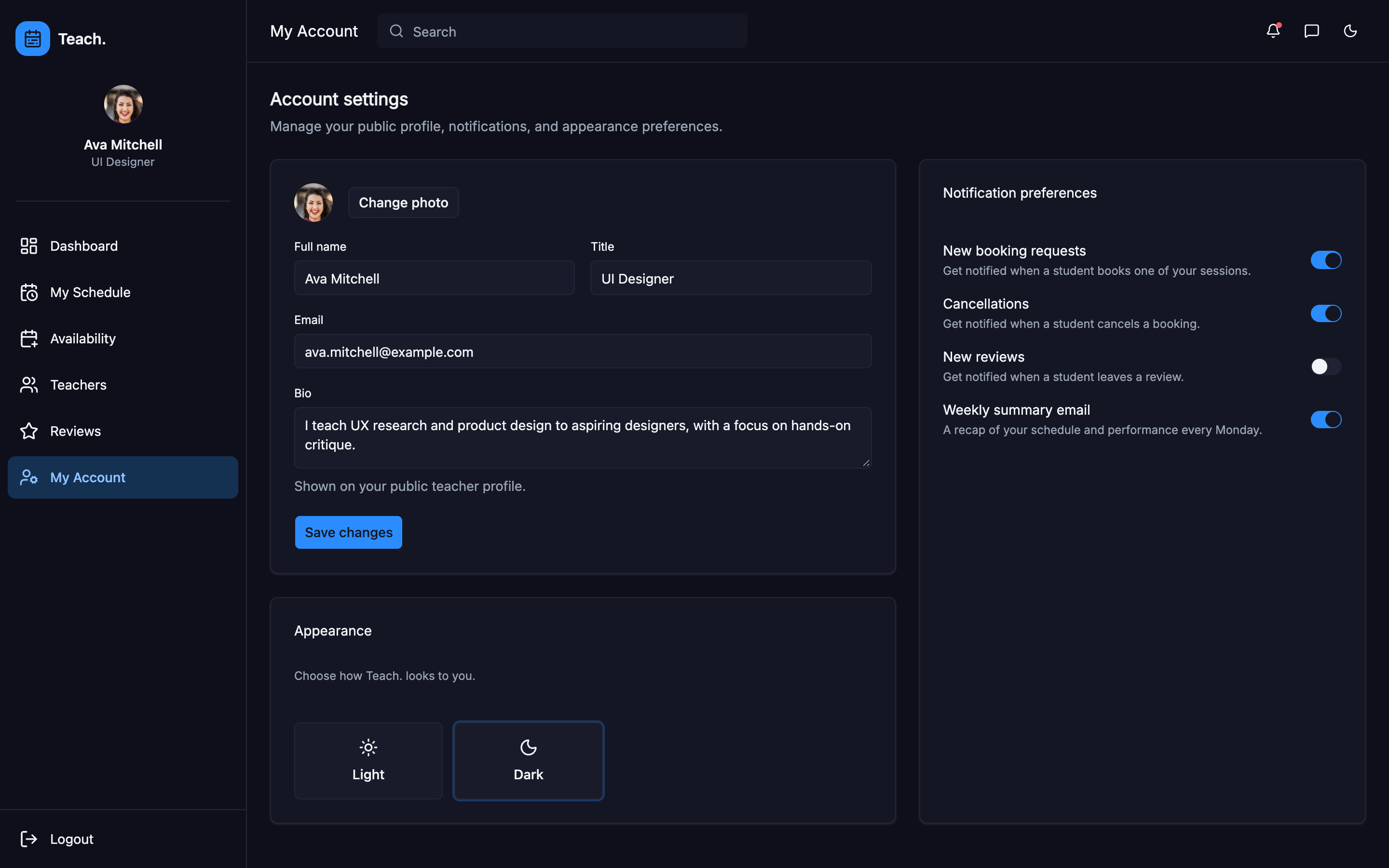Focus the Search field
The image size is (1389, 868).
point(562,31)
